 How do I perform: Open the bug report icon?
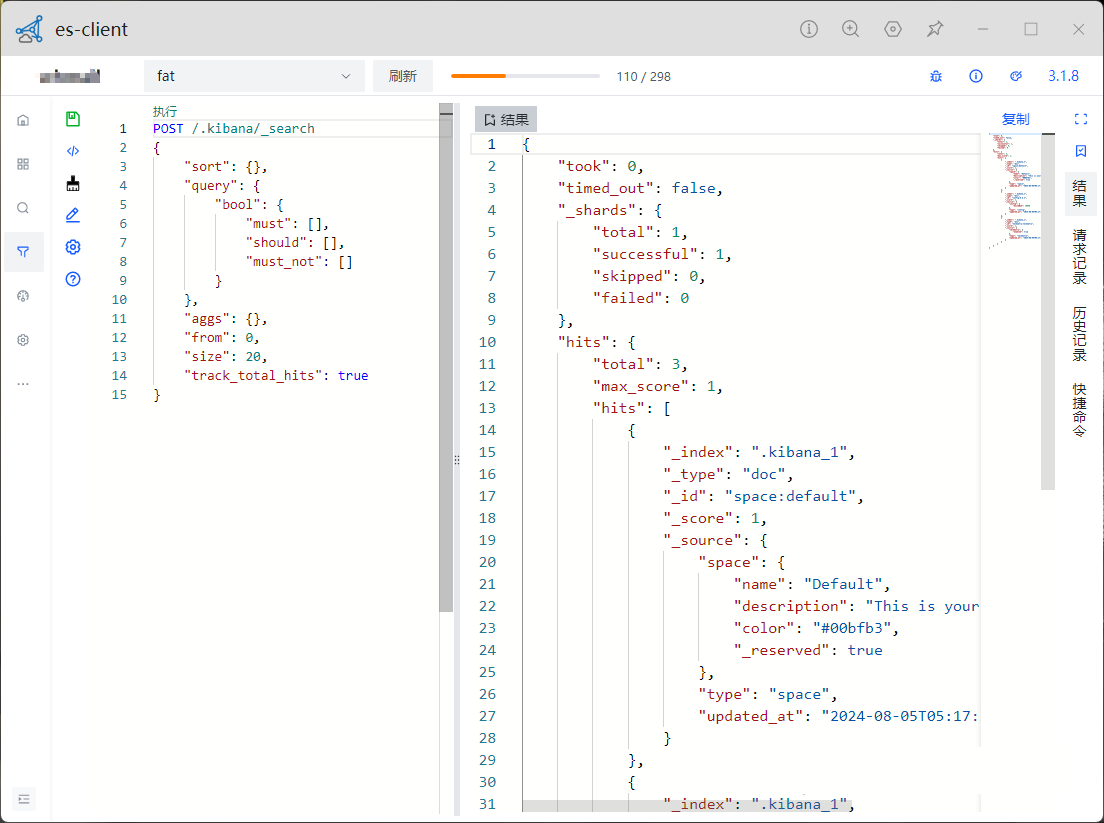pos(936,76)
